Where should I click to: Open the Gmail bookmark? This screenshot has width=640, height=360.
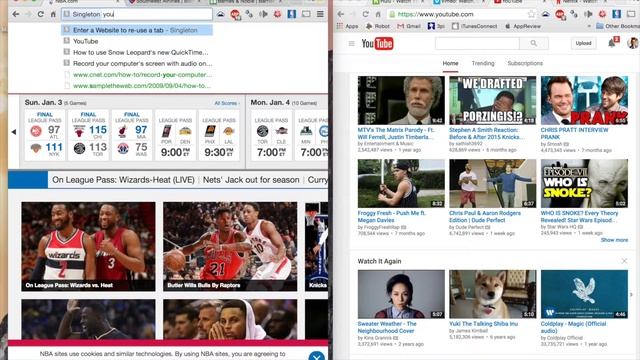(409, 26)
